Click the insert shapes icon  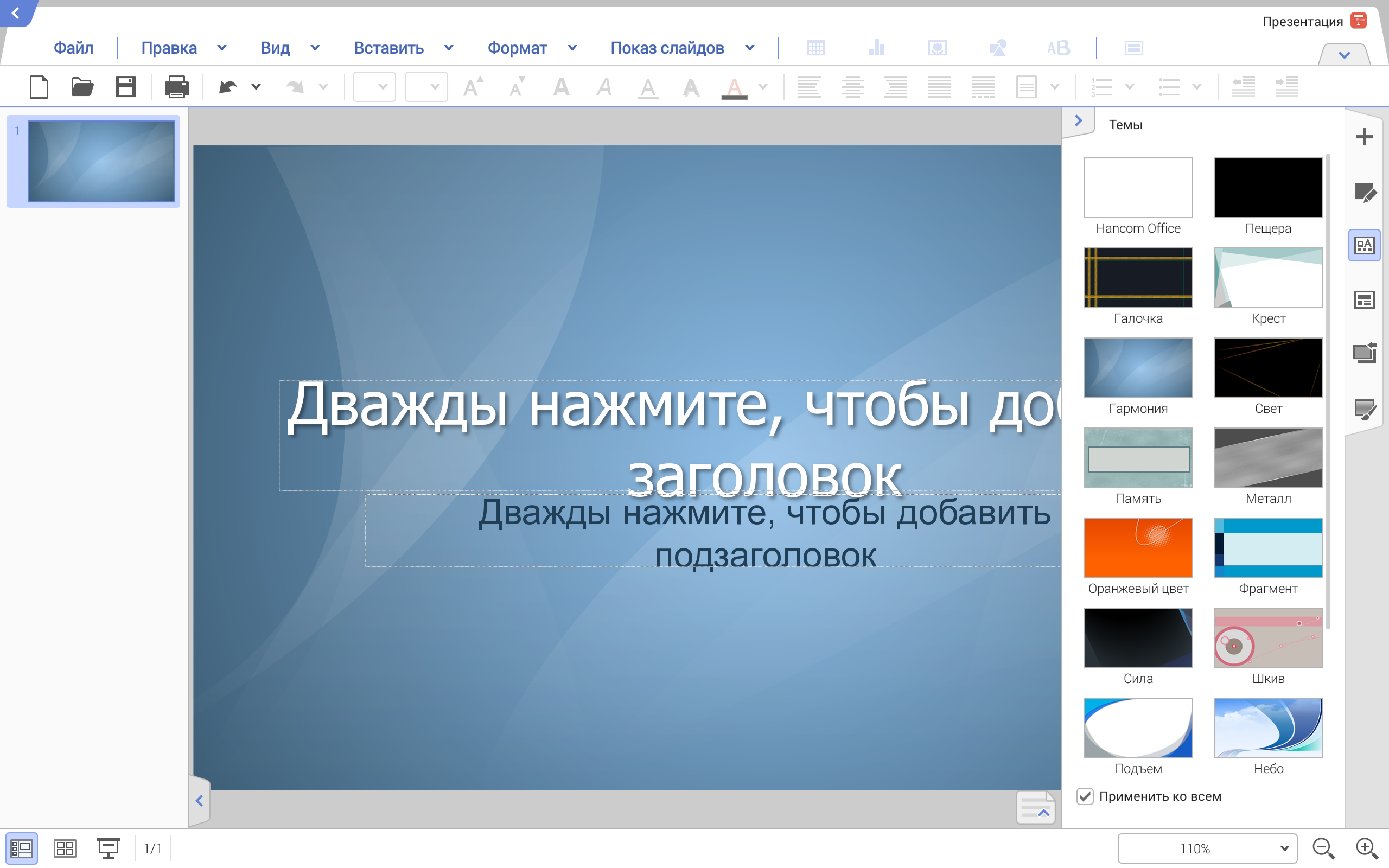(x=998, y=48)
